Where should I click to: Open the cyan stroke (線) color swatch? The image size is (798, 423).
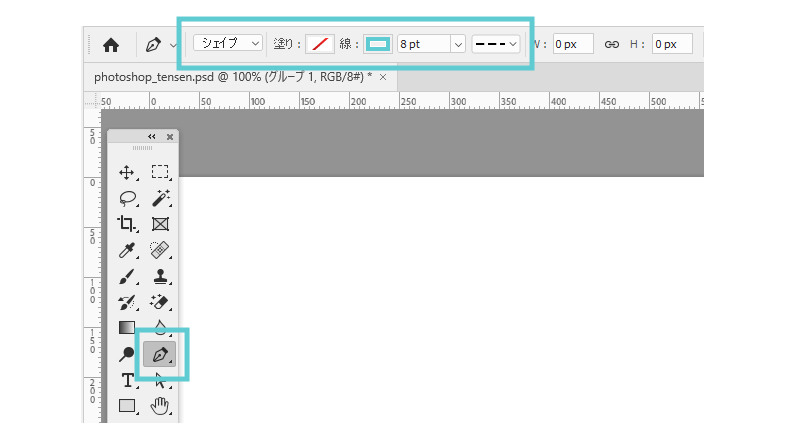click(379, 44)
